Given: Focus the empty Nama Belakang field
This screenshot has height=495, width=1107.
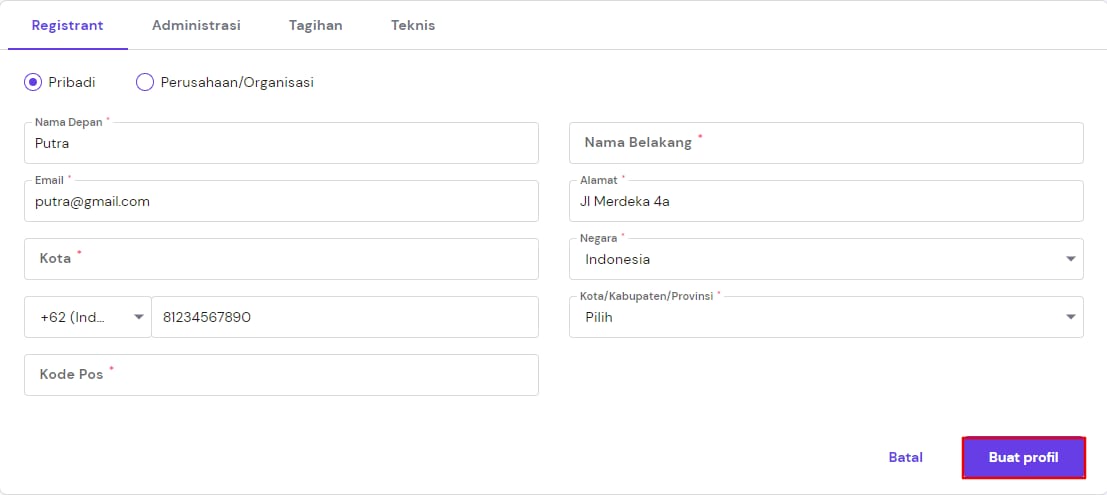Looking at the screenshot, I should coord(826,143).
